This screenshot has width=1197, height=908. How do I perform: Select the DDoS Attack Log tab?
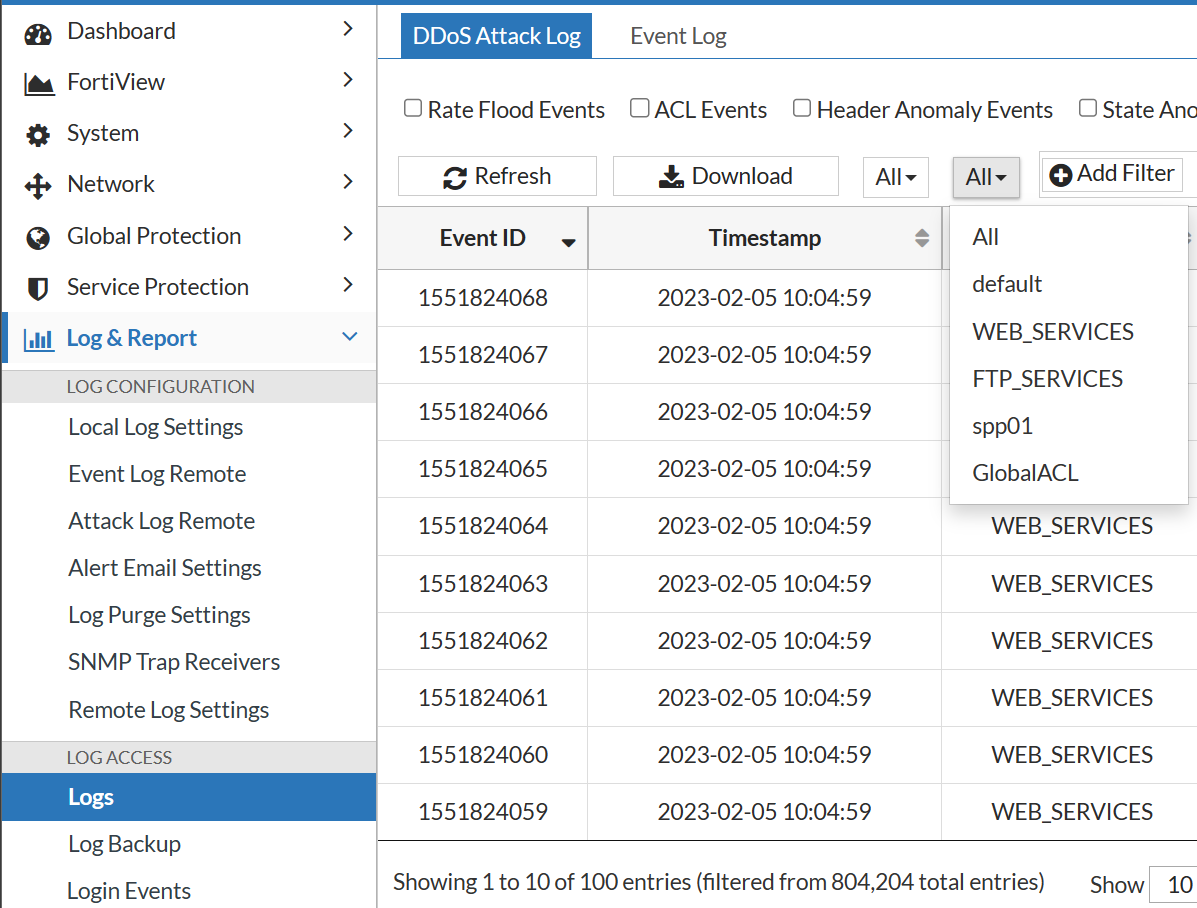coord(496,35)
